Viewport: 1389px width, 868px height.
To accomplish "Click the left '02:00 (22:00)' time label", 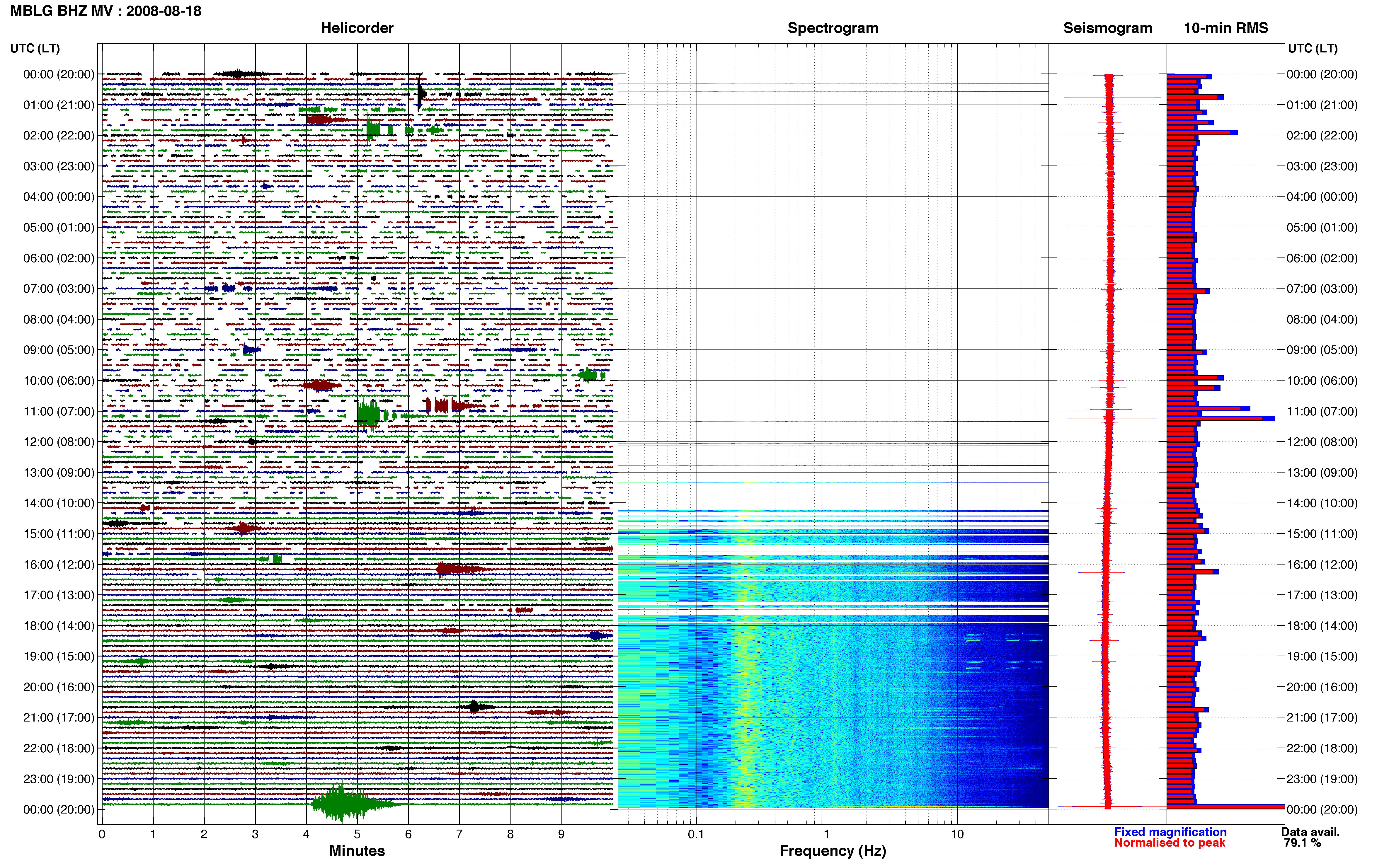I will (x=59, y=135).
